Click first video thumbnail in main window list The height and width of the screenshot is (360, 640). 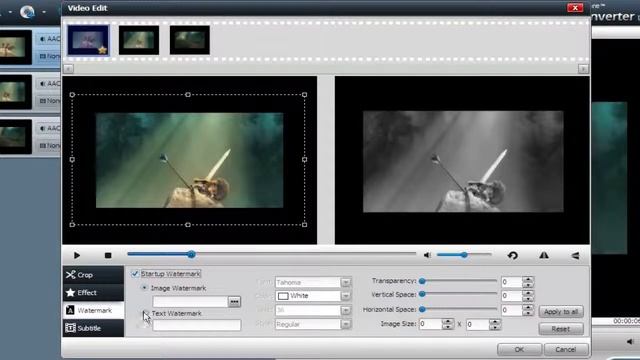coord(16,47)
